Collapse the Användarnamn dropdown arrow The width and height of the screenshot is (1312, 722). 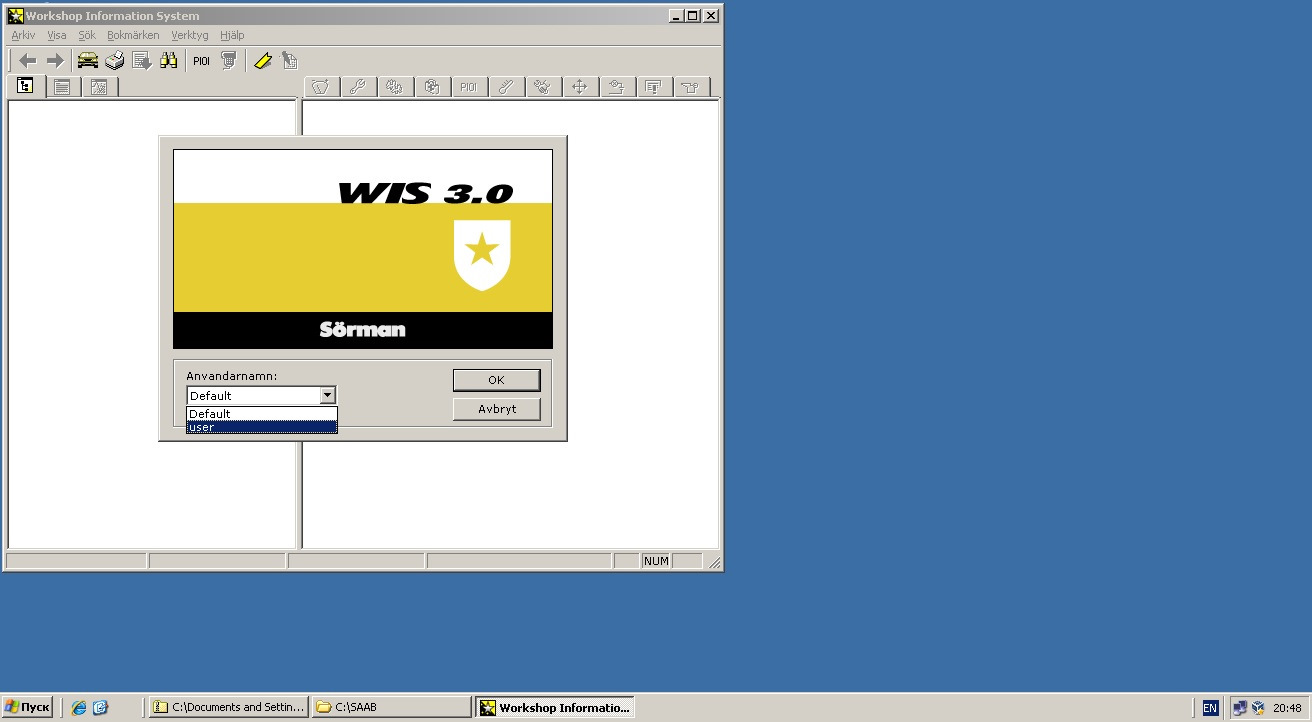click(x=327, y=395)
